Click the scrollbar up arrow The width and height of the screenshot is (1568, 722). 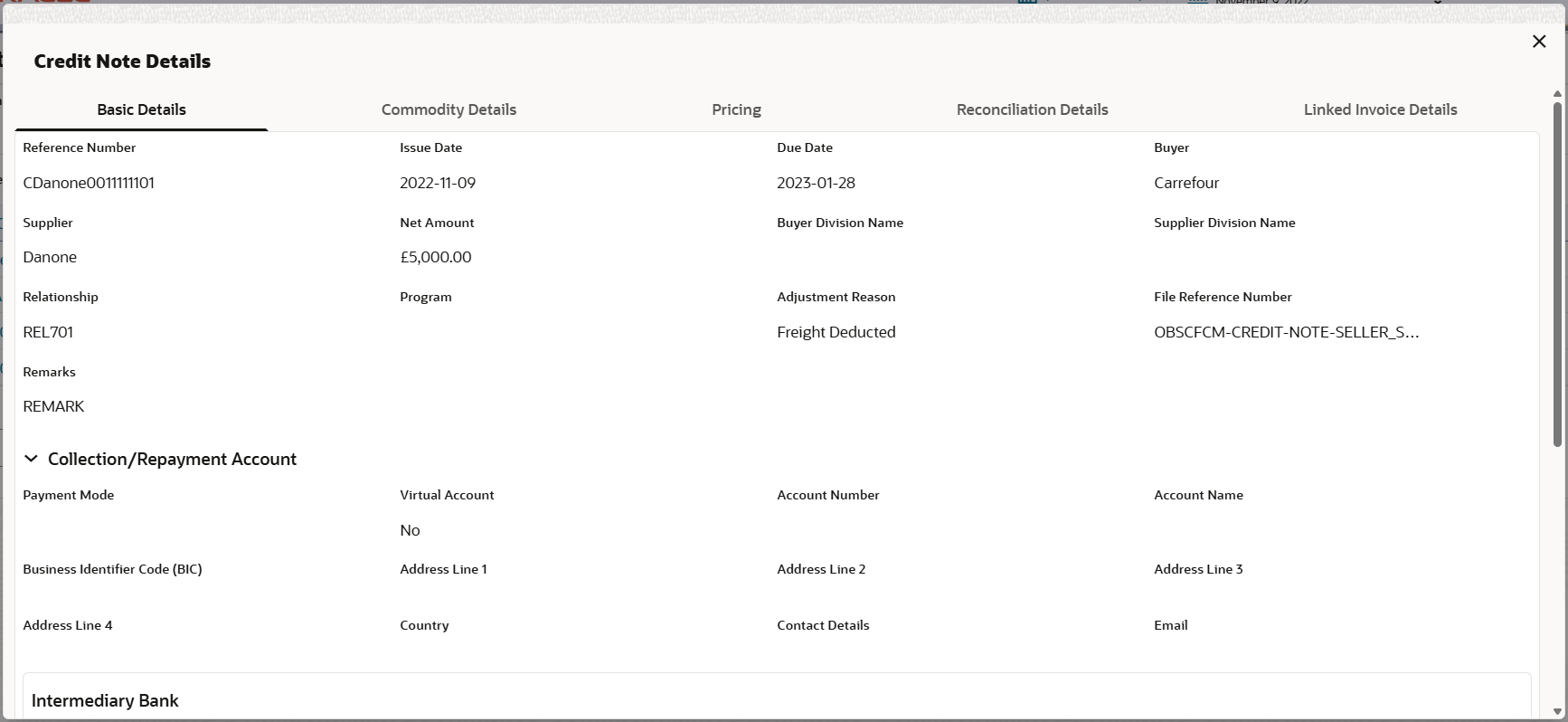[x=1557, y=94]
